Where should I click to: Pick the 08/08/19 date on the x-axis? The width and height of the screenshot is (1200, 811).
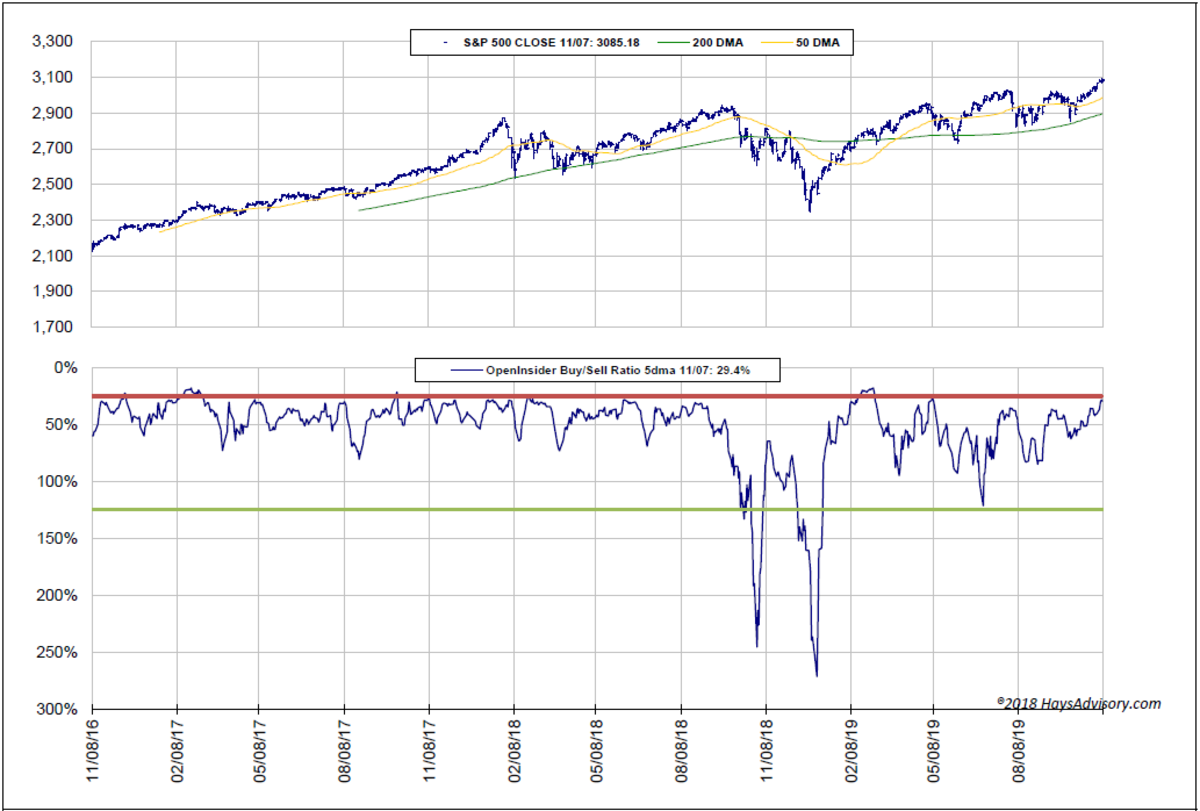1019,749
